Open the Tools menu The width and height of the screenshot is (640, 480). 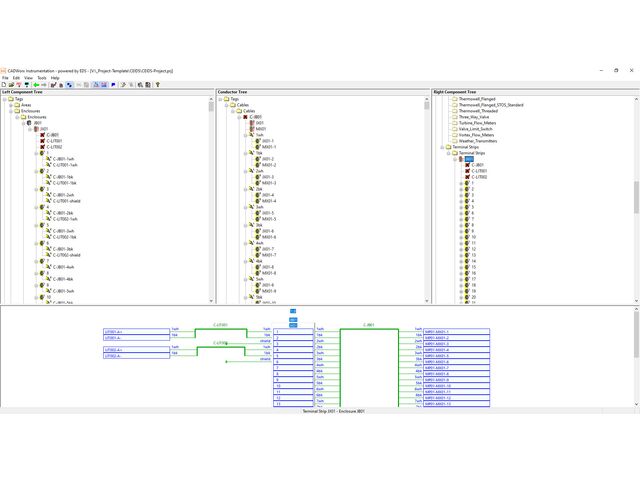pyautogui.click(x=40, y=77)
